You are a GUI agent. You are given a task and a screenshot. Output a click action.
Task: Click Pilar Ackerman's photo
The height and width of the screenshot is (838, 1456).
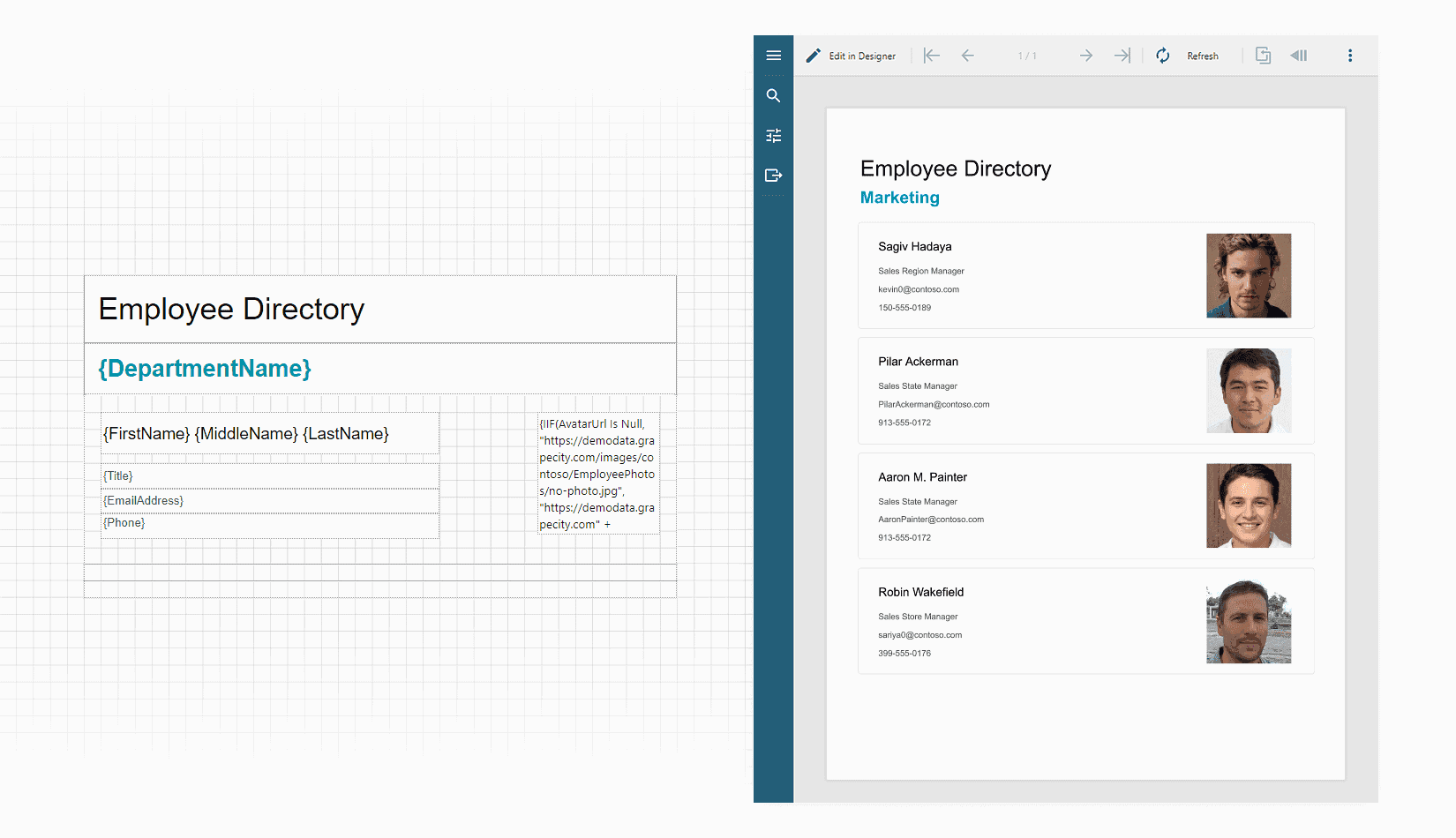coord(1249,391)
